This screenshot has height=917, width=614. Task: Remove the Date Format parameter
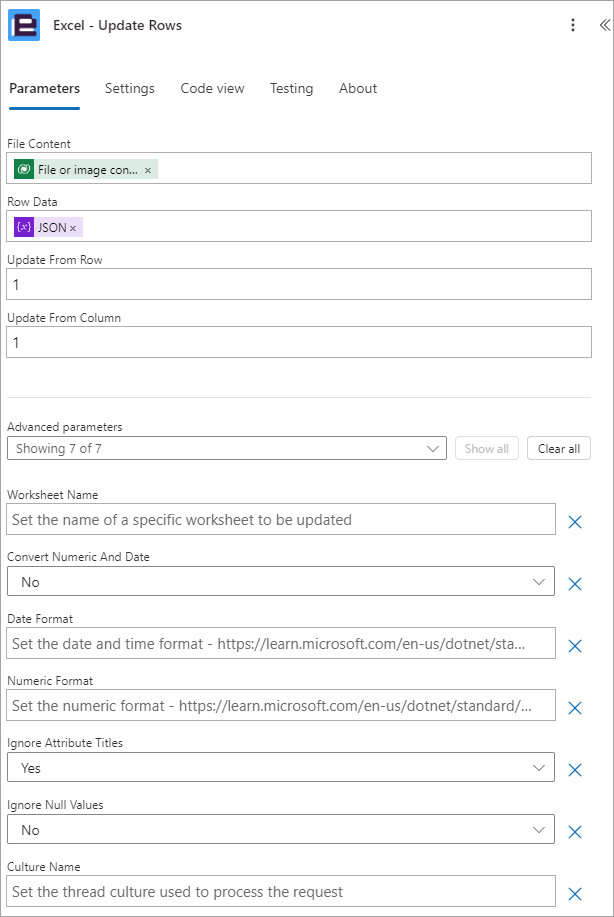tap(575, 646)
